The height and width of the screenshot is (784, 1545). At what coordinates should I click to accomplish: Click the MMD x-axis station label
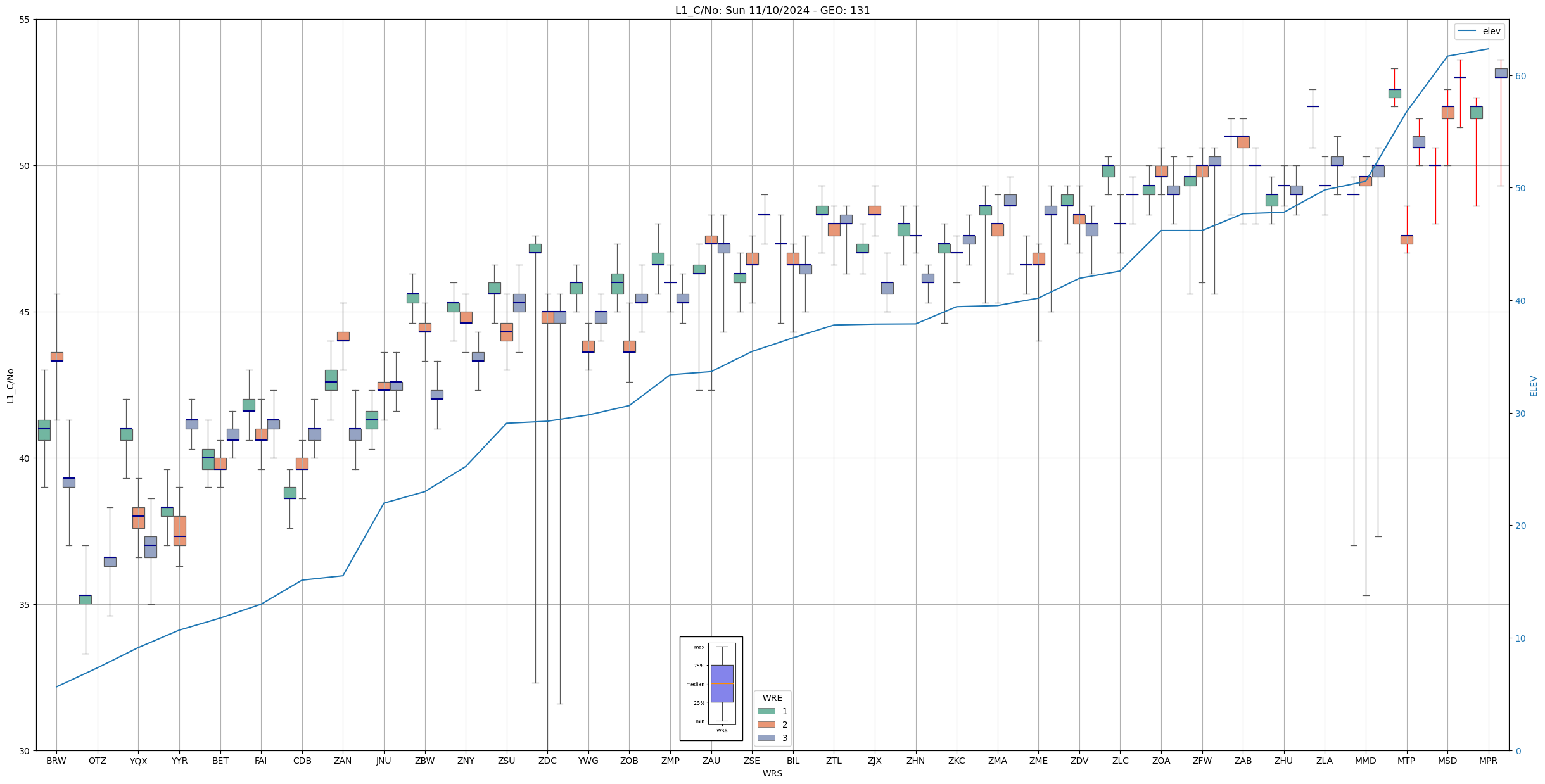tap(1365, 761)
